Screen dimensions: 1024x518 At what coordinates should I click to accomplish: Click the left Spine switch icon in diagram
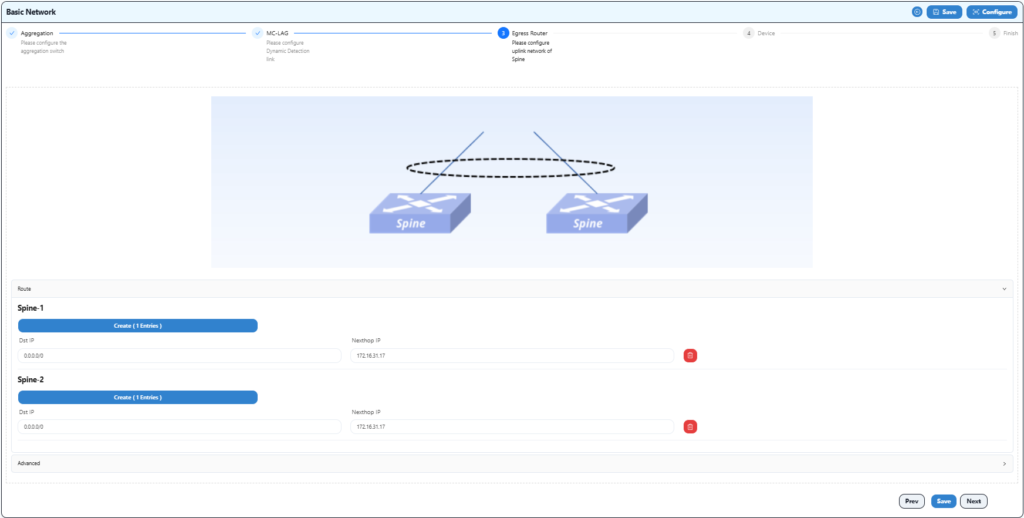click(x=420, y=212)
